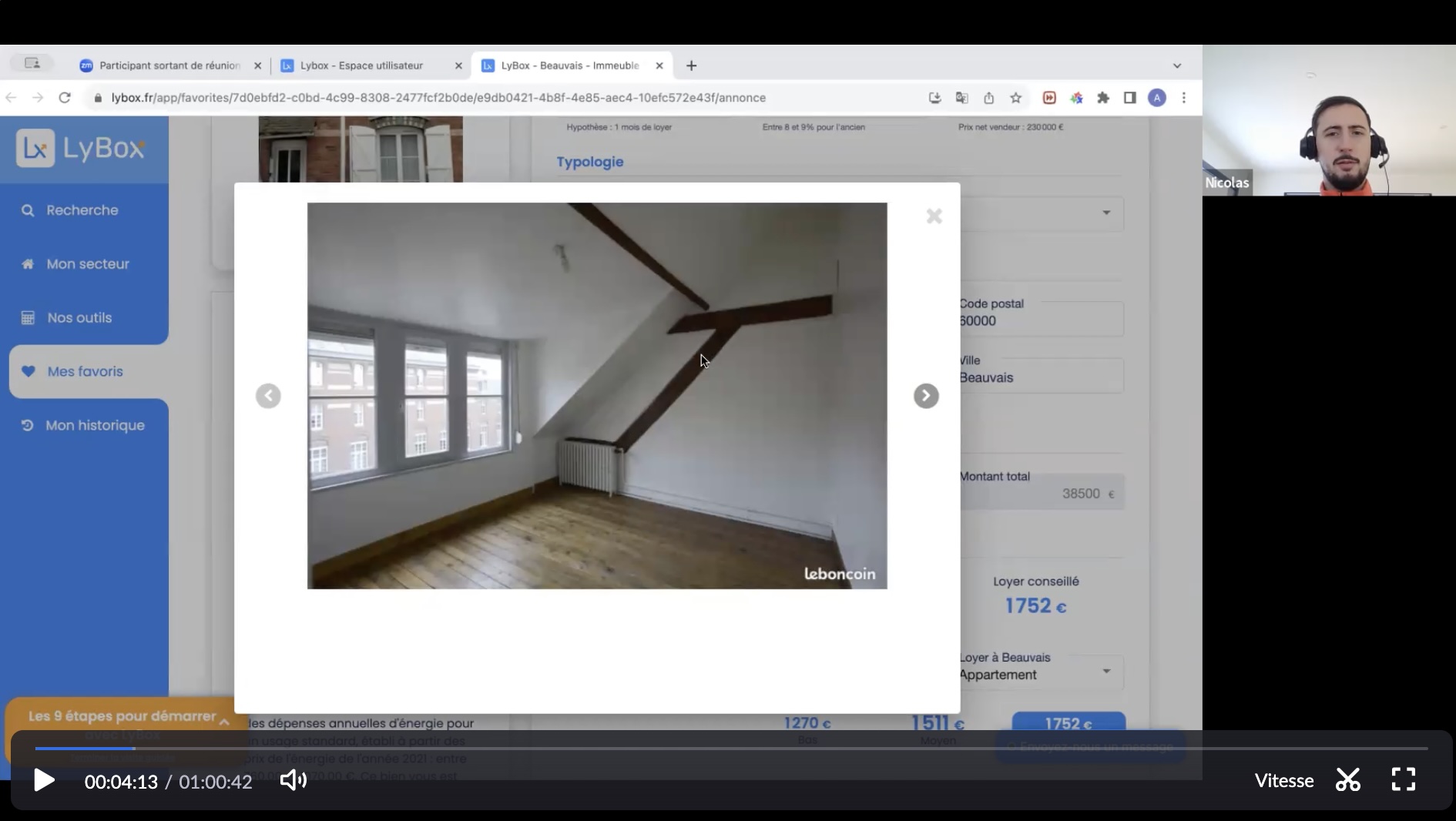
Task: Open the Vitesse speed menu
Action: click(1283, 780)
